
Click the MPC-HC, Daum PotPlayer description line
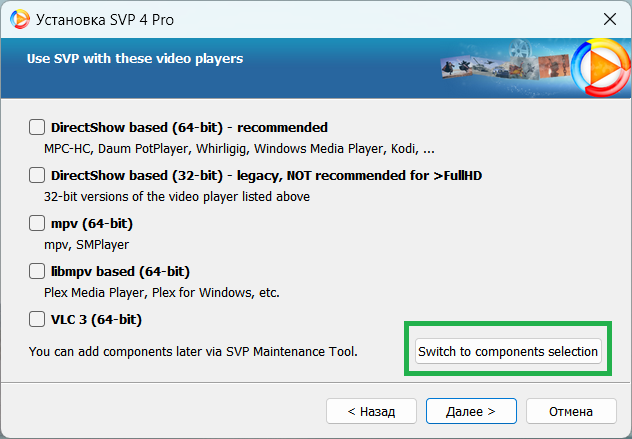coord(239,149)
